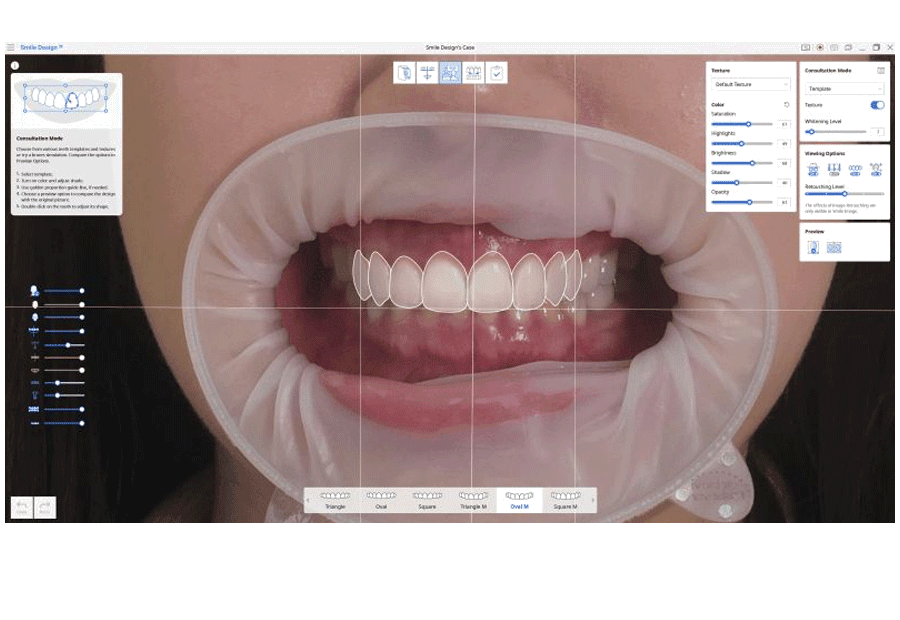Choose the Triangle teeth template

coord(335,500)
